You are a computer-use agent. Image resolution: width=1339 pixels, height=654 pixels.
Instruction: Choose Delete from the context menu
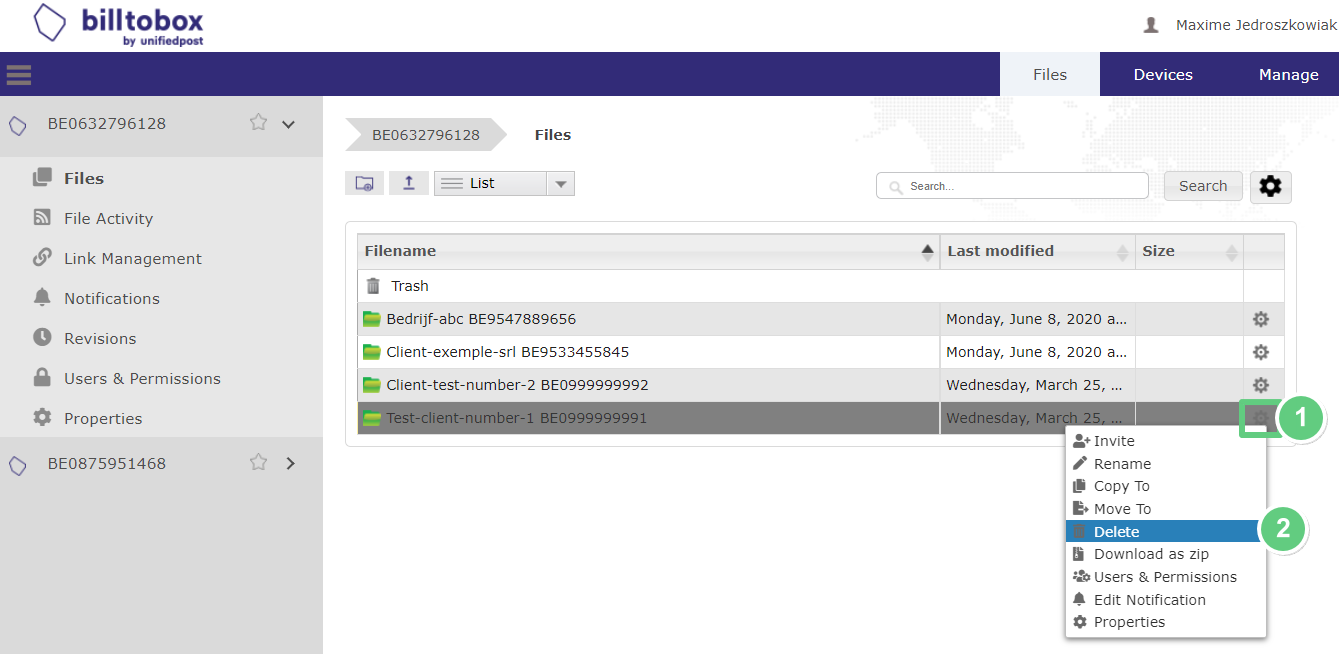click(1166, 532)
